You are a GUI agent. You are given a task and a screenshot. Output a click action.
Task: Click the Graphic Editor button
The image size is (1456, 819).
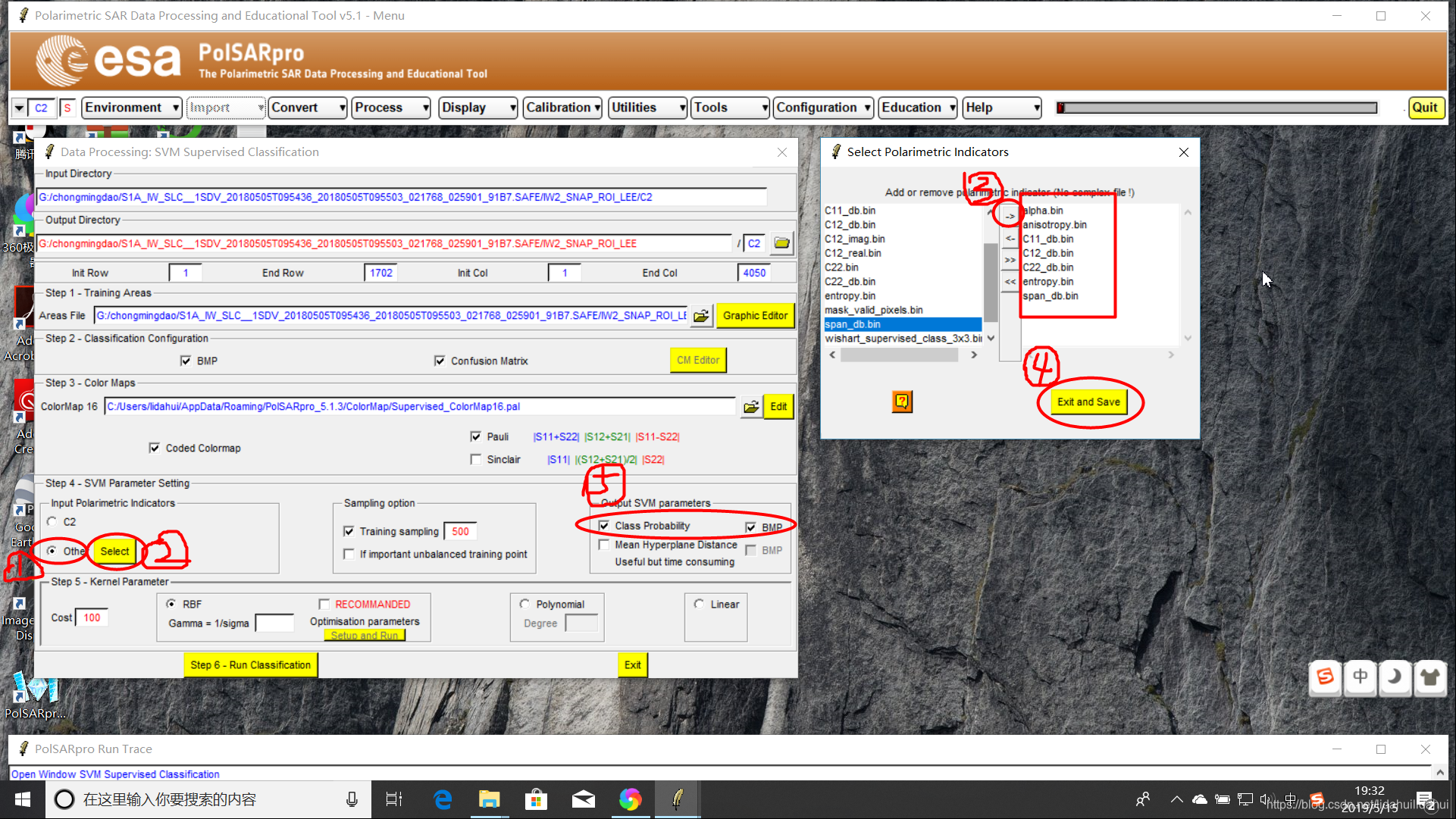click(x=755, y=316)
